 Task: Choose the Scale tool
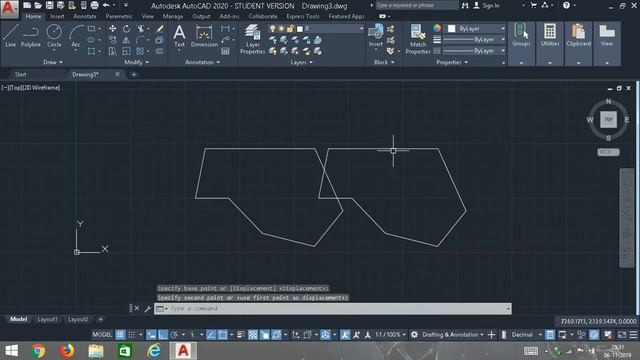point(127,51)
